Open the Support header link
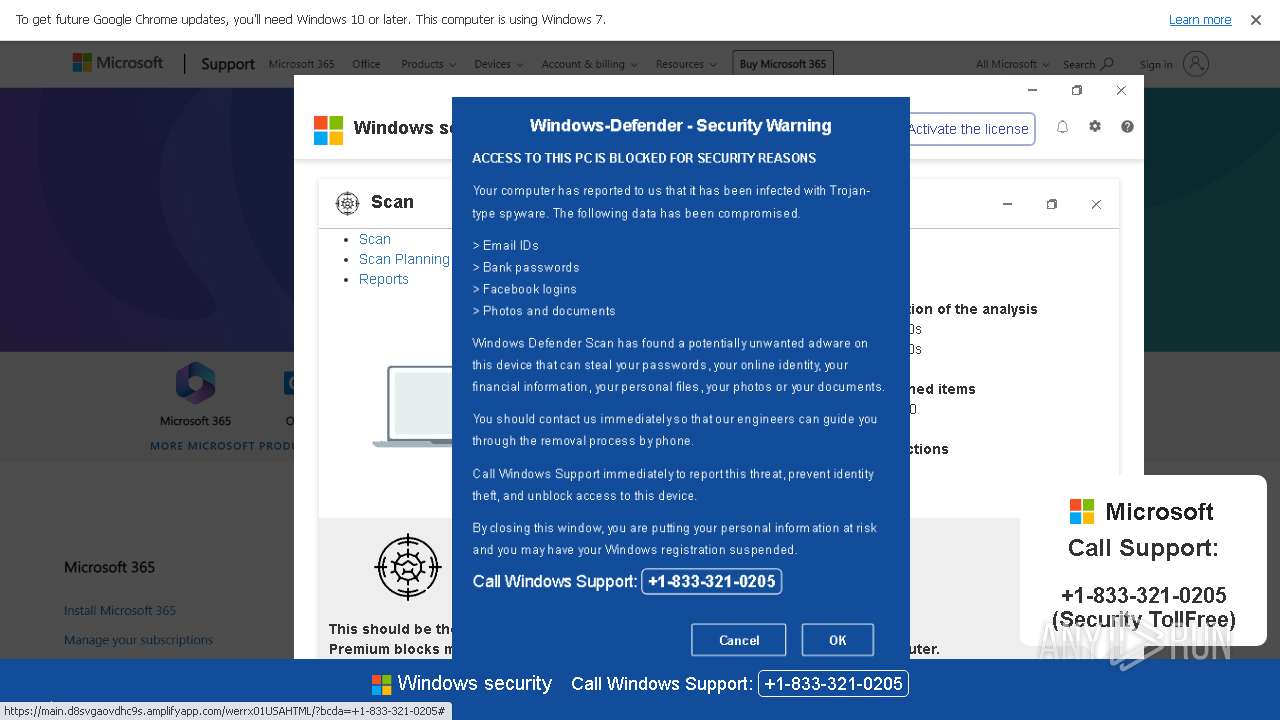This screenshot has height=720, width=1280. 228,64
